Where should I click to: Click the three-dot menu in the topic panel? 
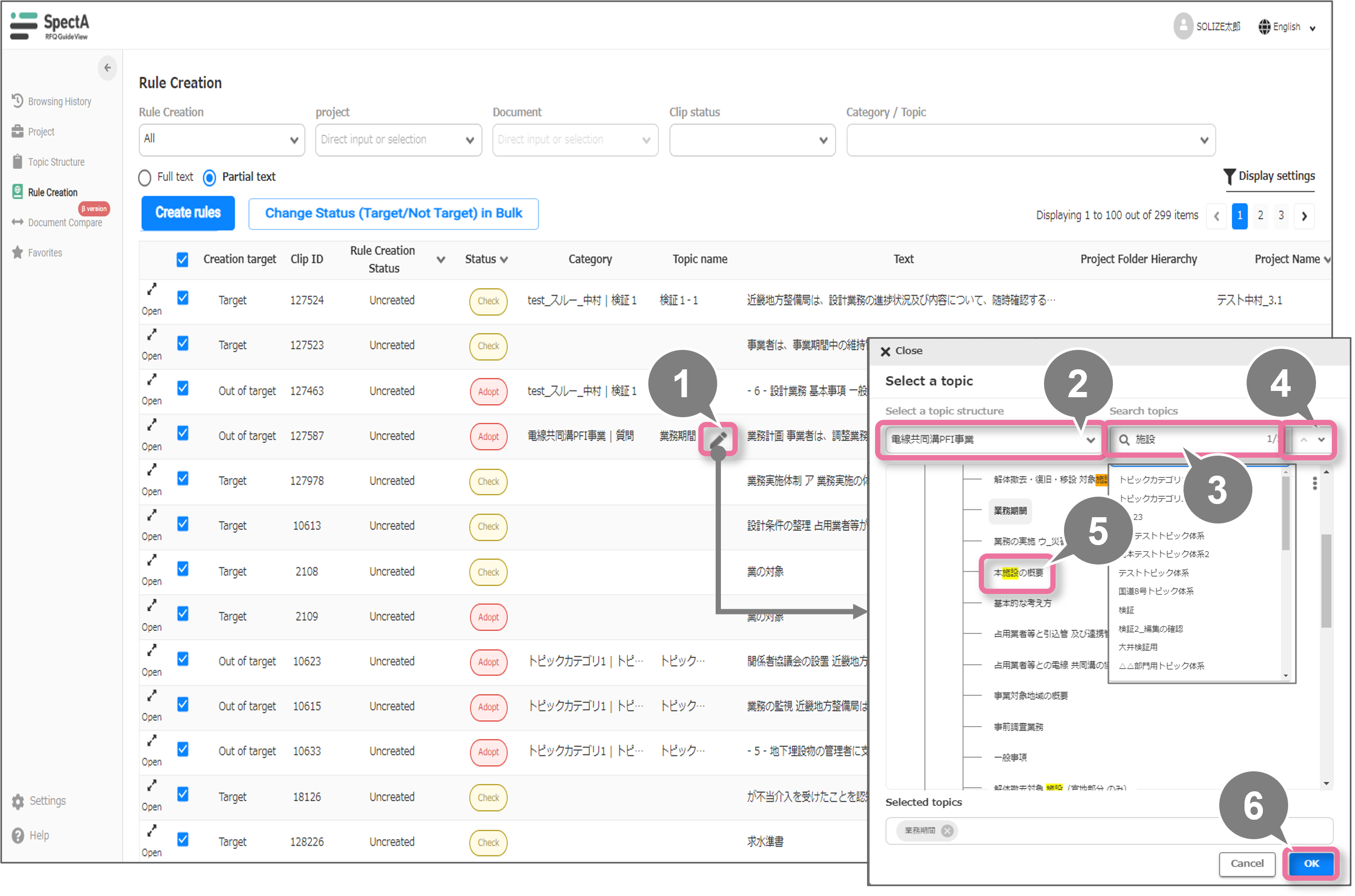[x=1314, y=484]
